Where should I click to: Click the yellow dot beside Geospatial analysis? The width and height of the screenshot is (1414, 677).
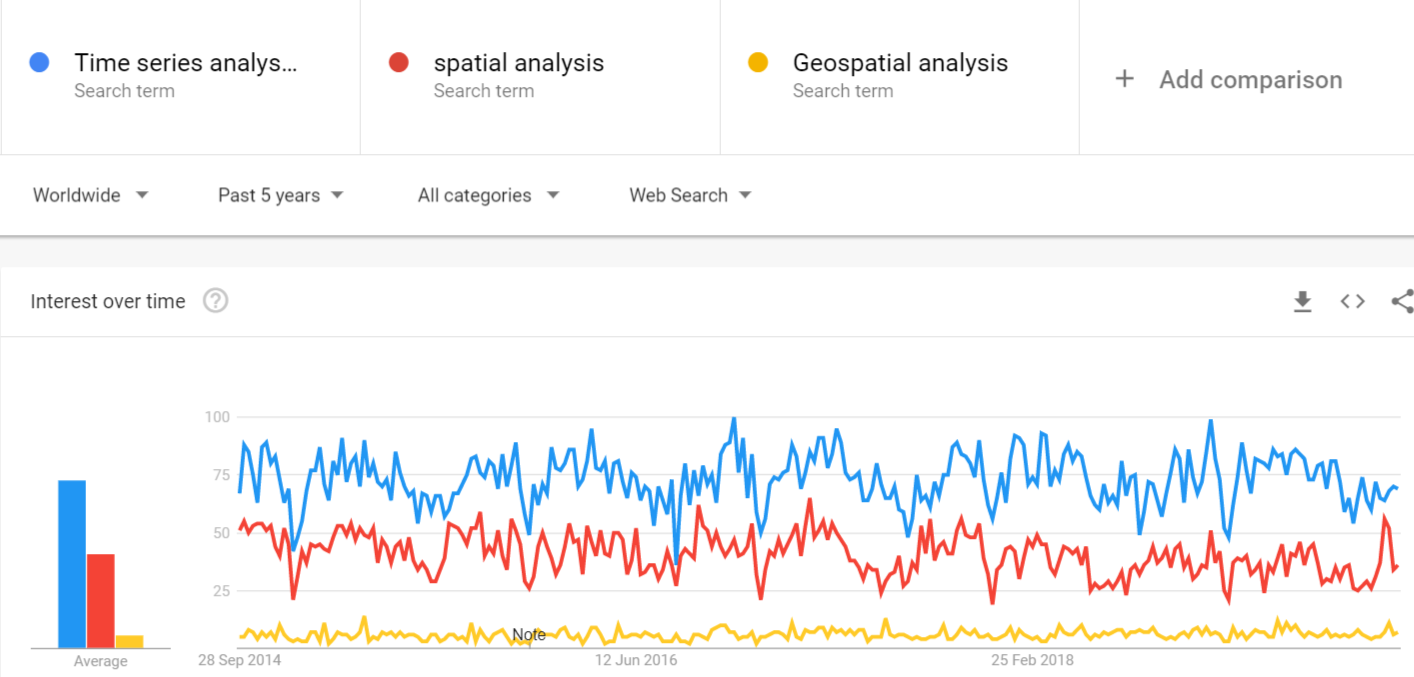pyautogui.click(x=758, y=63)
